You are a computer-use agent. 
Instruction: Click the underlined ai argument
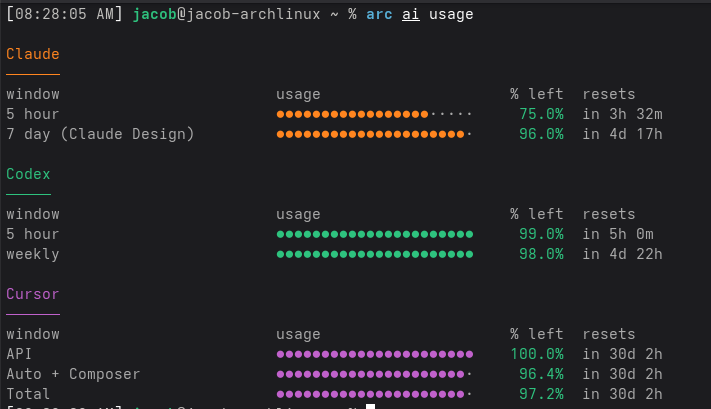pyautogui.click(x=410, y=15)
